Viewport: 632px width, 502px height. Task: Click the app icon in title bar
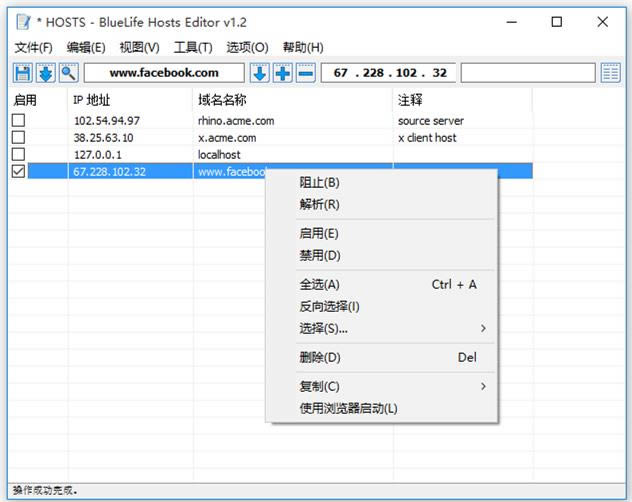23,22
